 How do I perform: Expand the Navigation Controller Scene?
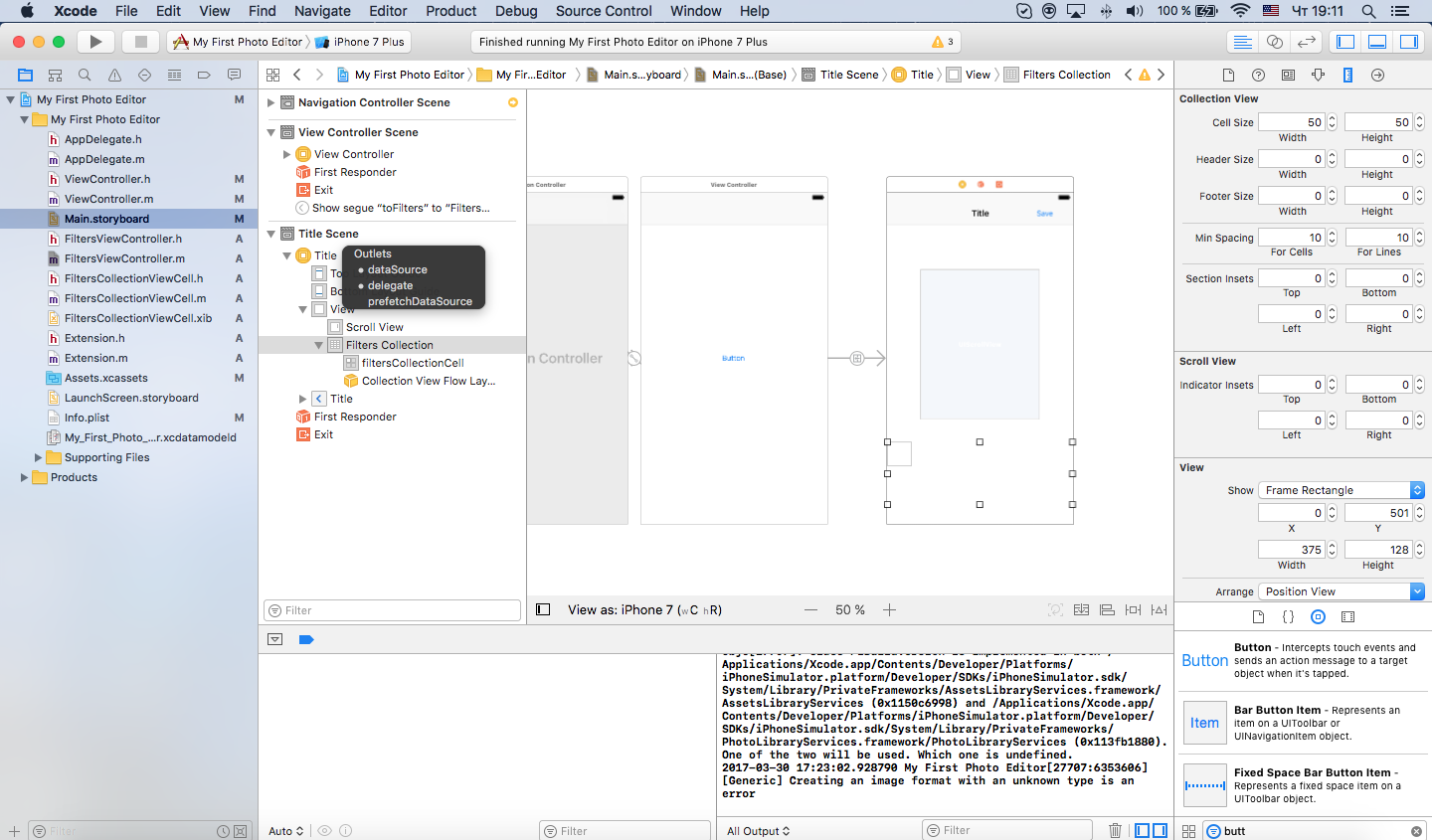tap(271, 102)
